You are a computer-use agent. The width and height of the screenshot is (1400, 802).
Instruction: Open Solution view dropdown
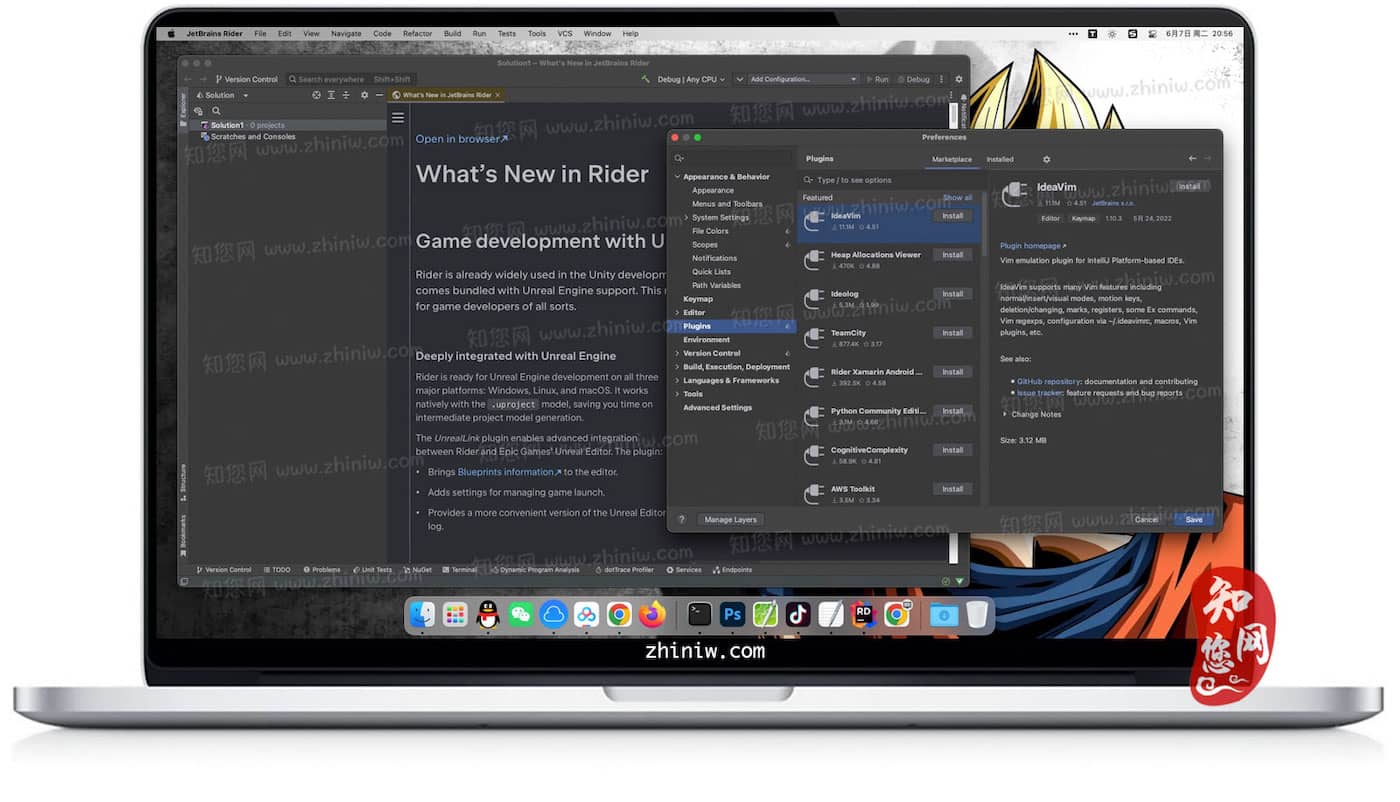pyautogui.click(x=225, y=95)
